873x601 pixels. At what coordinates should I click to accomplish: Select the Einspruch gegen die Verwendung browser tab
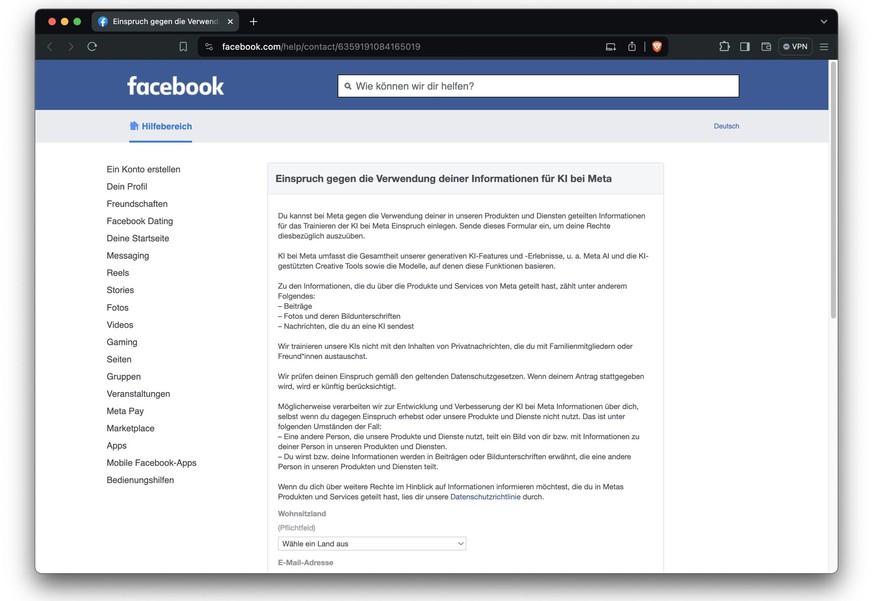(165, 21)
